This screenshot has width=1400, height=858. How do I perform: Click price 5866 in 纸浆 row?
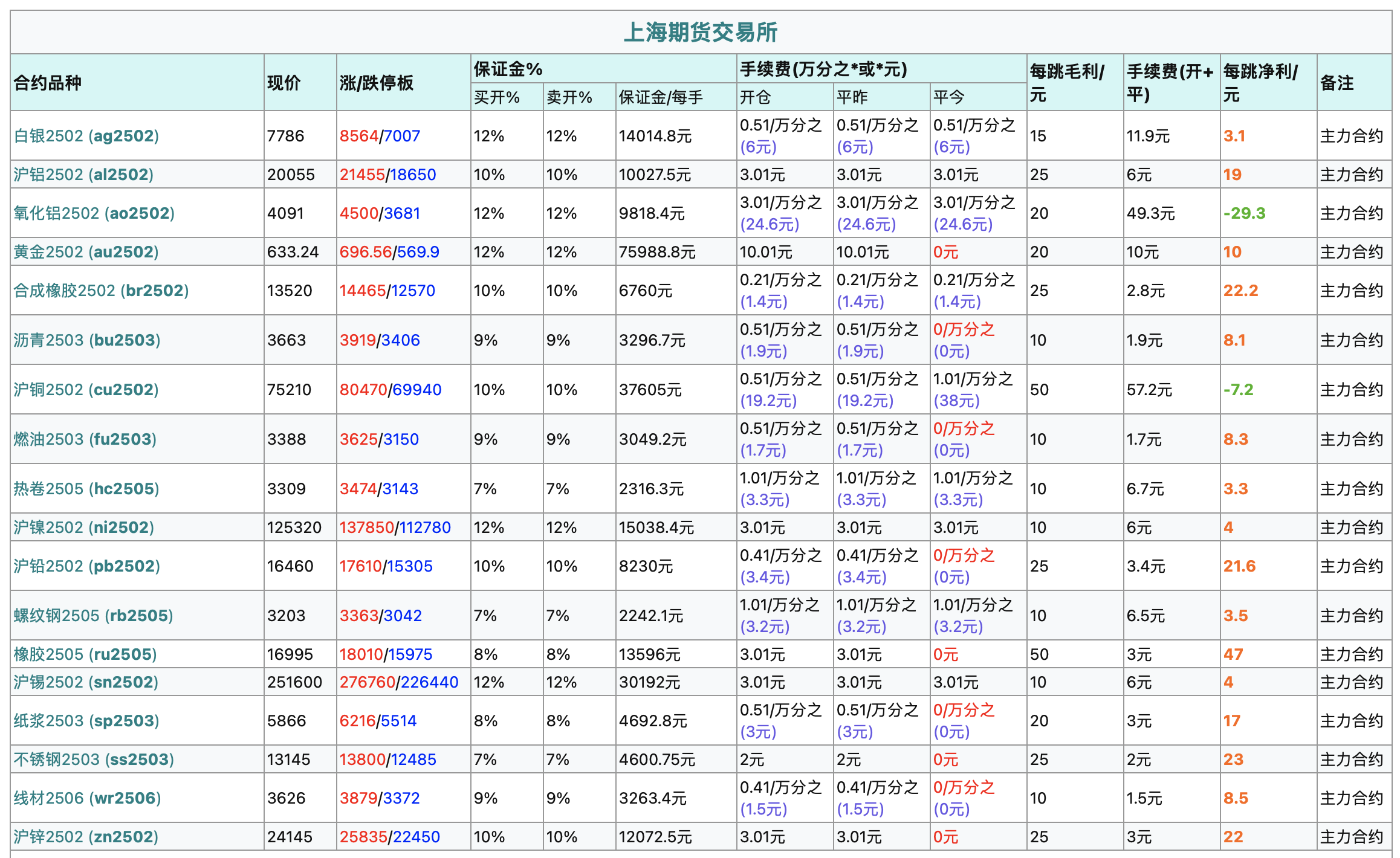coord(287,721)
